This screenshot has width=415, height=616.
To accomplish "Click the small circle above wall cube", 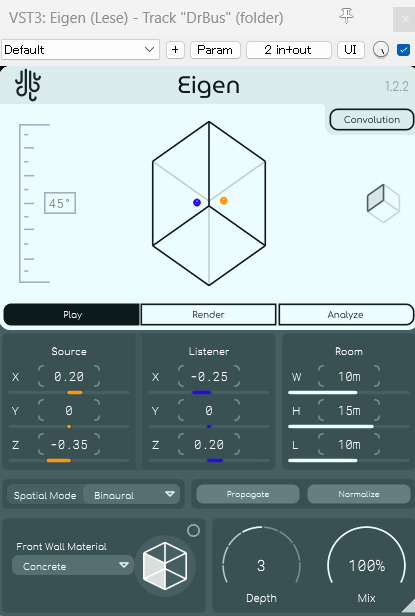I will point(193,531).
